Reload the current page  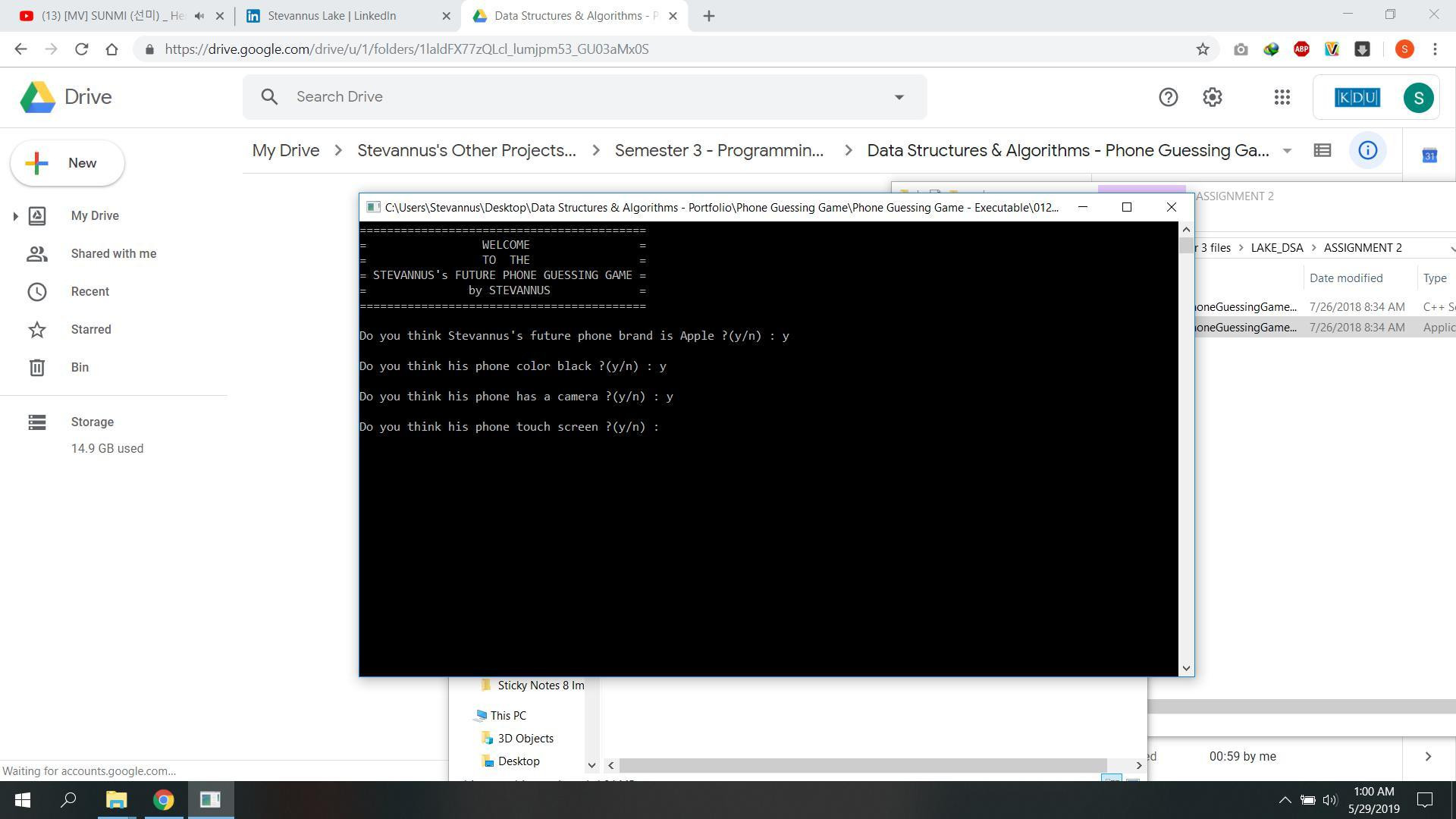click(x=81, y=49)
